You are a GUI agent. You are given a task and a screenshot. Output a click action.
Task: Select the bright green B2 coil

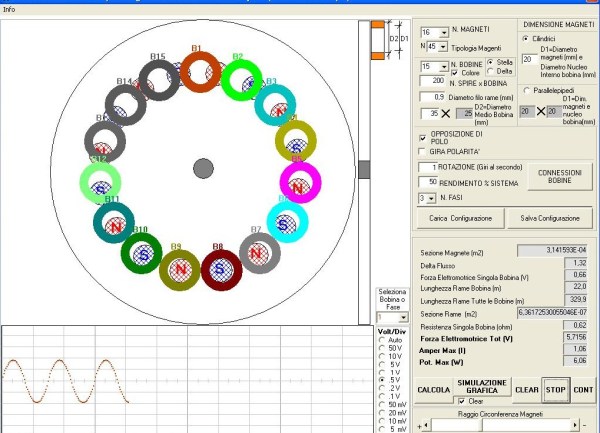pyautogui.click(x=240, y=79)
